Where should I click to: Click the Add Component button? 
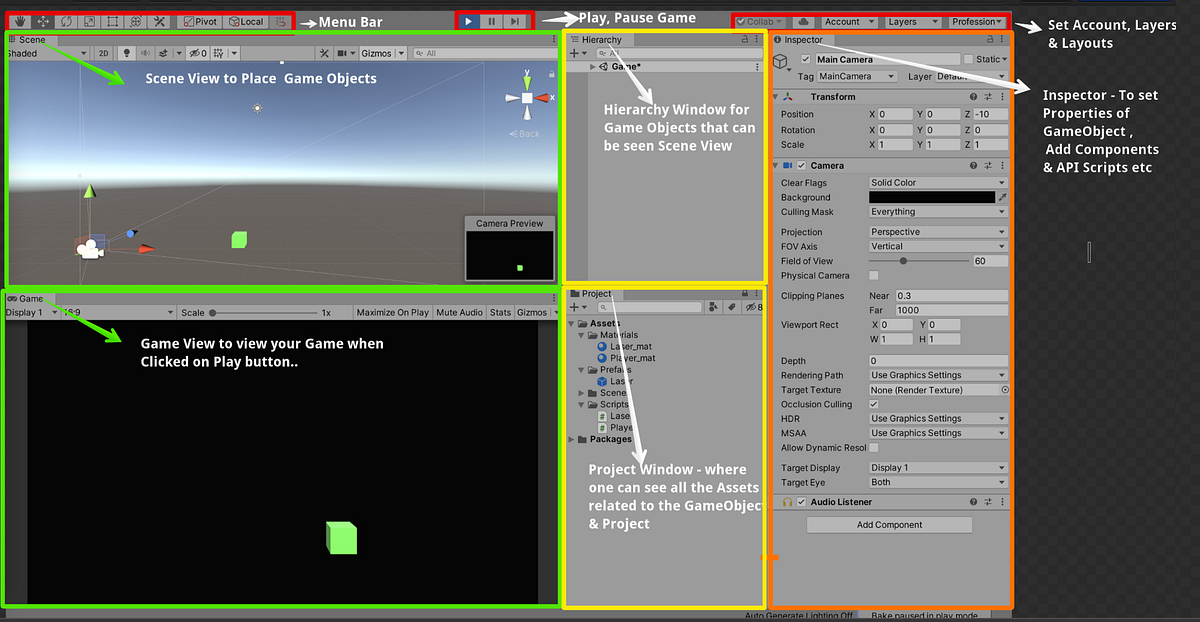click(888, 524)
